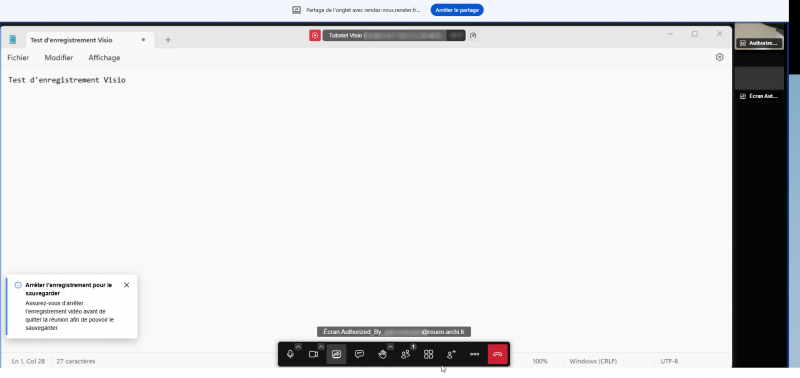Screen dimensions: 800x378
Task: Open Notepad settings gear icon
Action: point(719,57)
